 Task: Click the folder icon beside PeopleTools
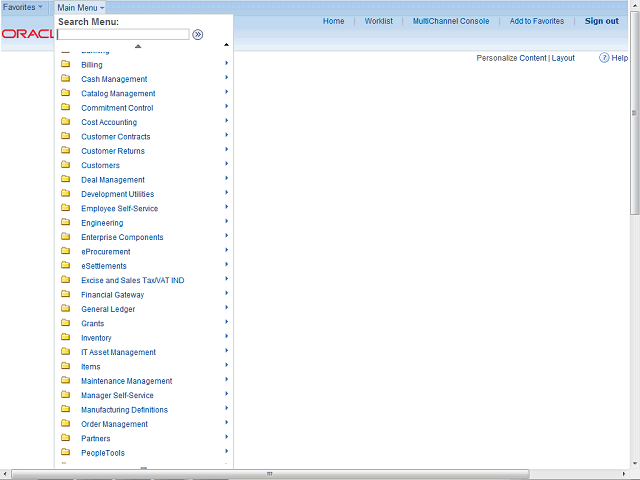tap(65, 452)
